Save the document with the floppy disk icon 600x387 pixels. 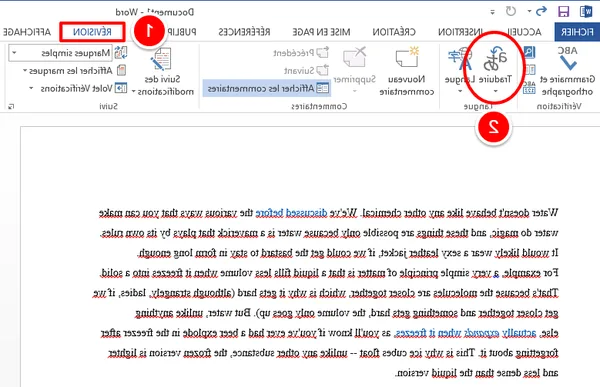point(563,11)
